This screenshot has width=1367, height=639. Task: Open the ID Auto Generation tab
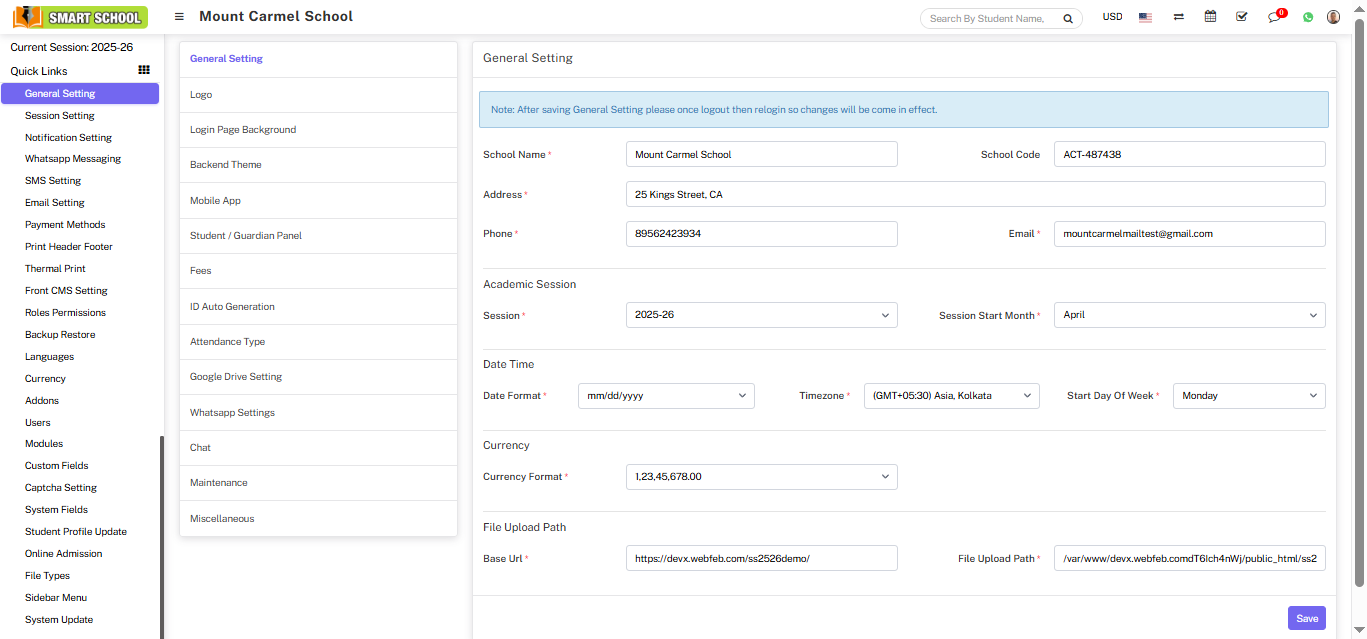[232, 307]
